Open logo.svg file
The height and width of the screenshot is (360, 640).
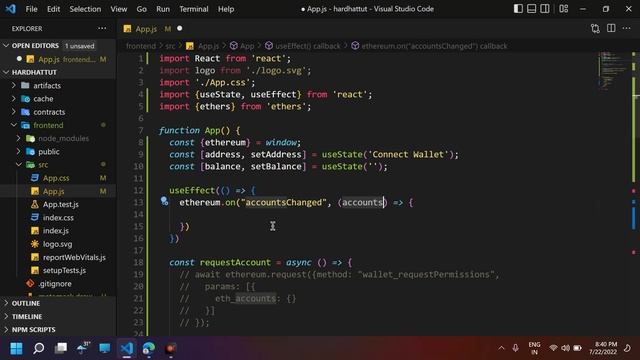(x=58, y=244)
